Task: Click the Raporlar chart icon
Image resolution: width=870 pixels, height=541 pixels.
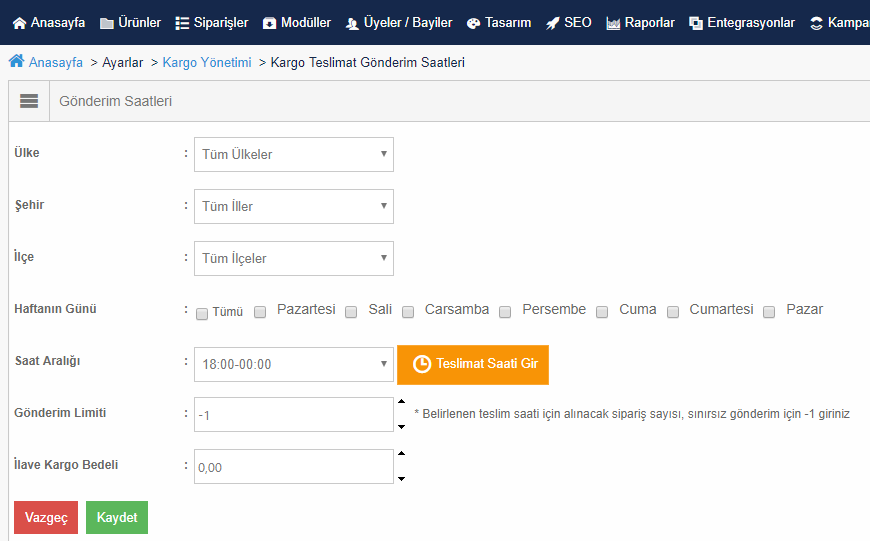Action: pyautogui.click(x=613, y=23)
